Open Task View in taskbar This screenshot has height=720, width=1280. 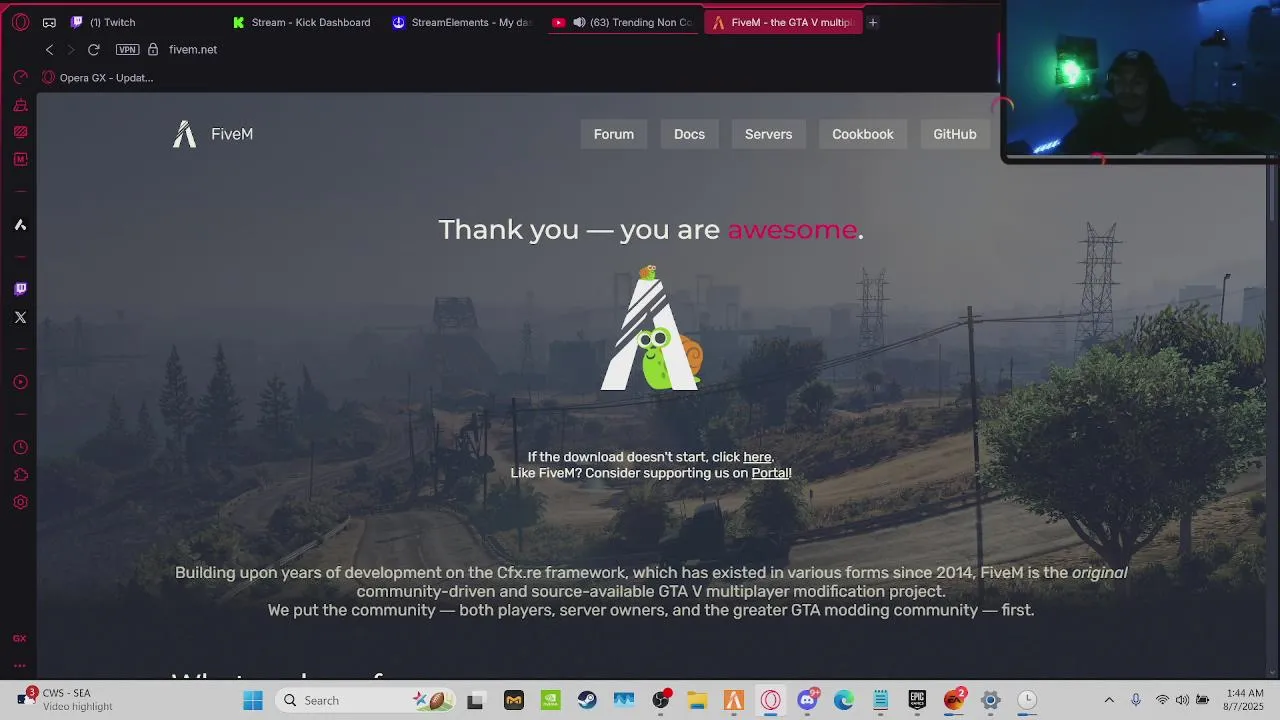coord(476,700)
